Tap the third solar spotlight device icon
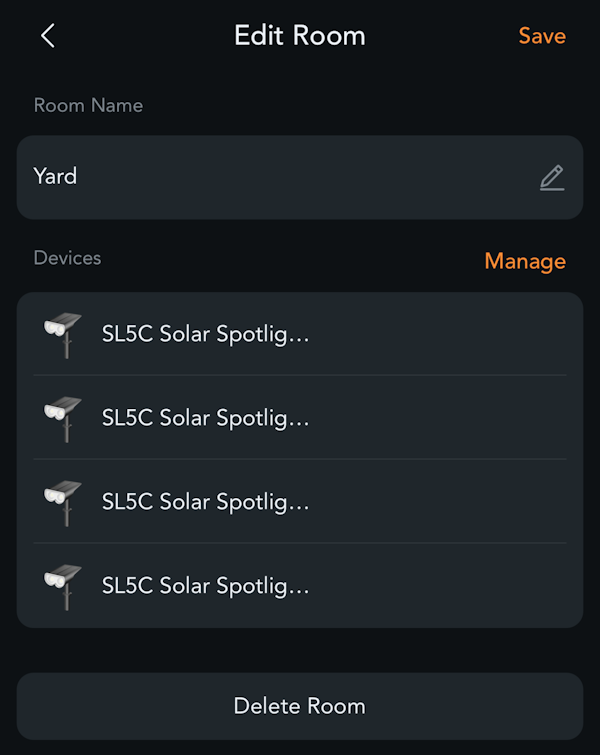This screenshot has width=600, height=755. [63, 503]
